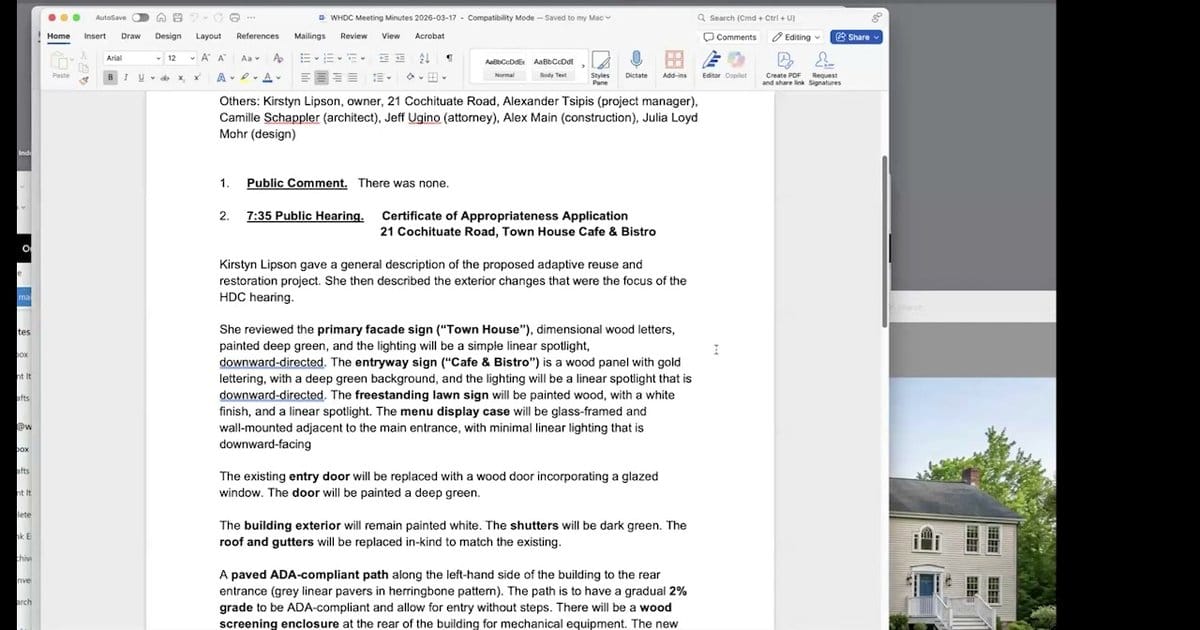The height and width of the screenshot is (630, 1200).
Task: Launch the Editor tool
Action: coord(711,64)
